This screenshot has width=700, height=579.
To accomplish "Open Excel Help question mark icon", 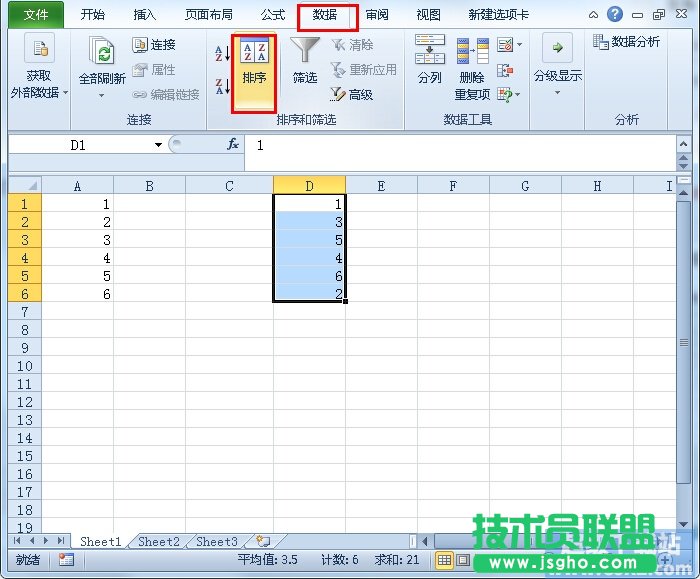I will pos(615,14).
